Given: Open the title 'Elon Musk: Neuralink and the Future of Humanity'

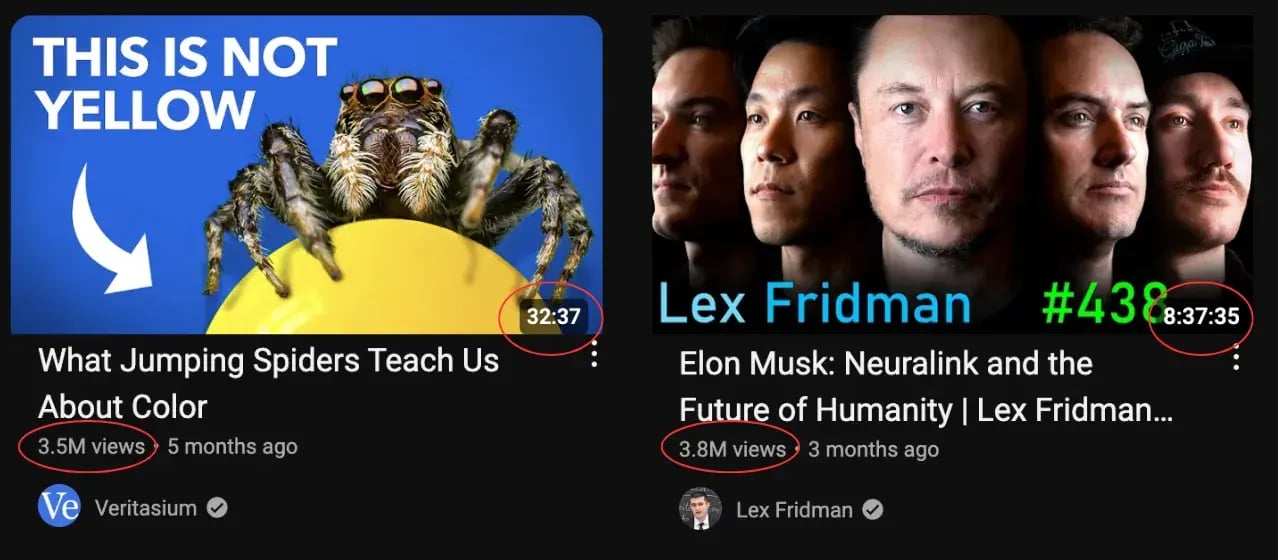Looking at the screenshot, I should click(x=926, y=386).
